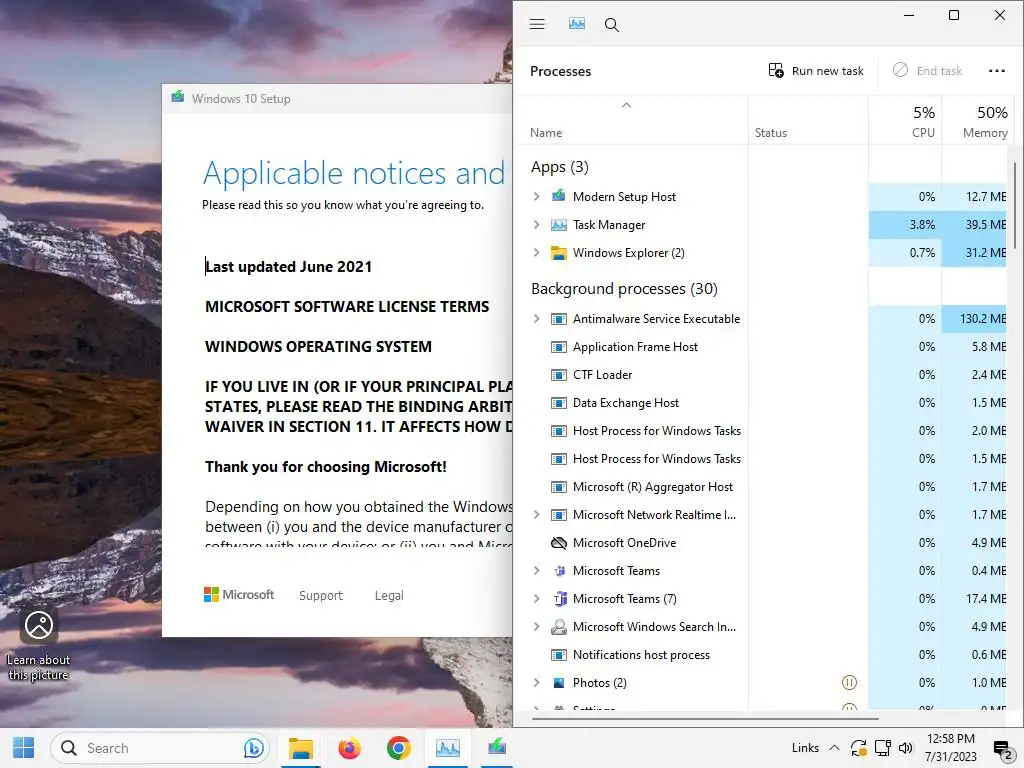Click 'Last updated June 2021' license text

(x=288, y=266)
